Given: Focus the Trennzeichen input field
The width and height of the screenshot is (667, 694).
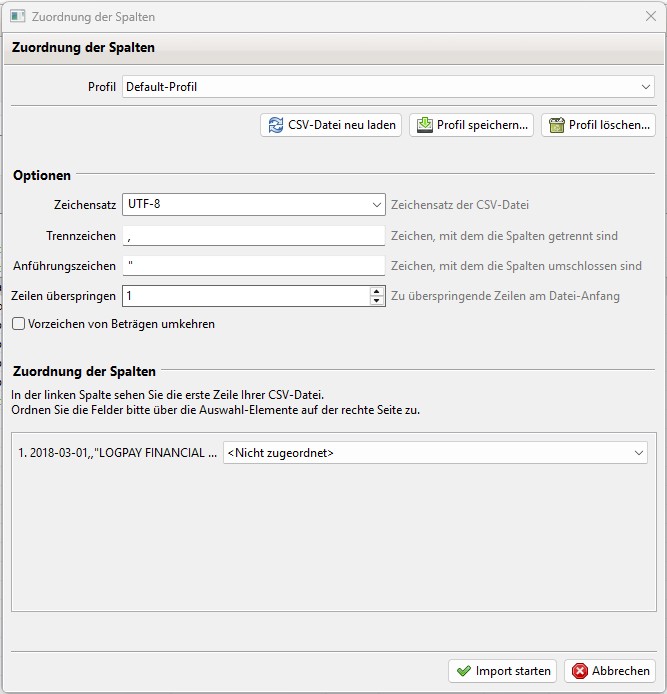Looking at the screenshot, I should [x=254, y=236].
